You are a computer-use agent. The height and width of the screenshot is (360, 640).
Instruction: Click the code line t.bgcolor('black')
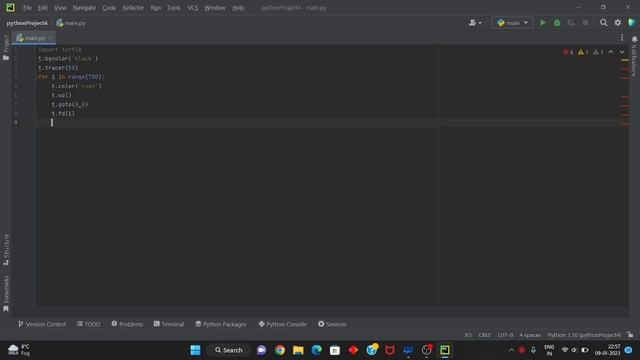click(x=68, y=58)
